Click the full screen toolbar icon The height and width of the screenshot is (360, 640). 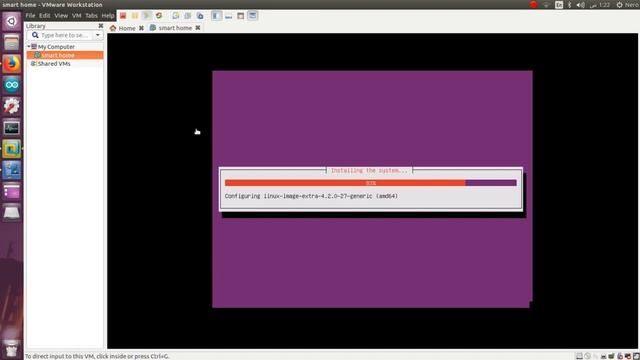(241, 16)
